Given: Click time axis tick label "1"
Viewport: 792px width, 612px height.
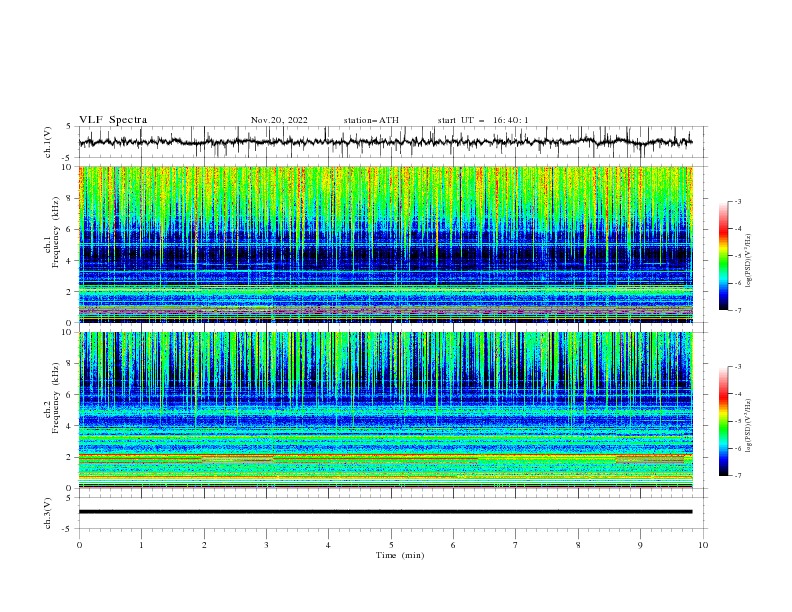Looking at the screenshot, I should click(141, 545).
